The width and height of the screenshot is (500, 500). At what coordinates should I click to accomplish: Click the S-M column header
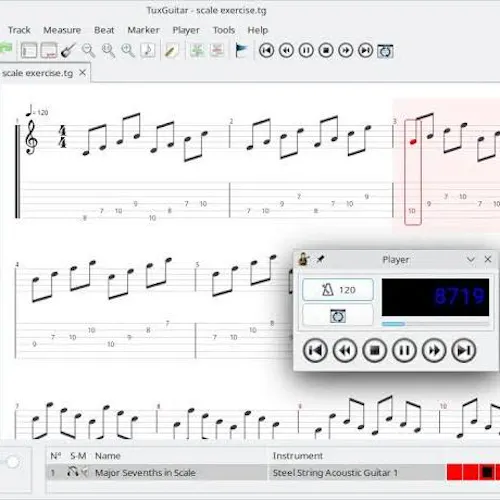78,456
